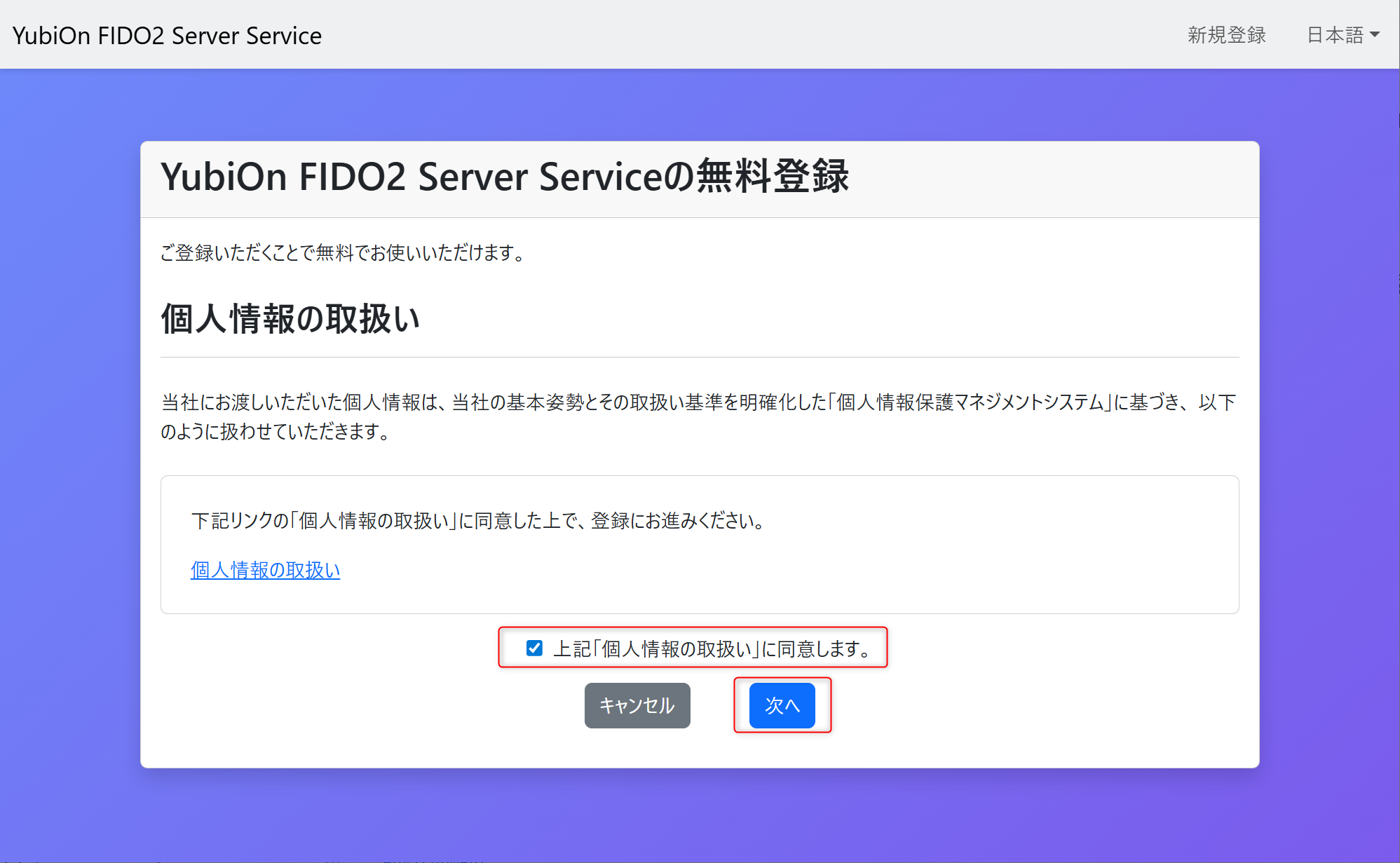Click the キャンセル button

pyautogui.click(x=637, y=705)
